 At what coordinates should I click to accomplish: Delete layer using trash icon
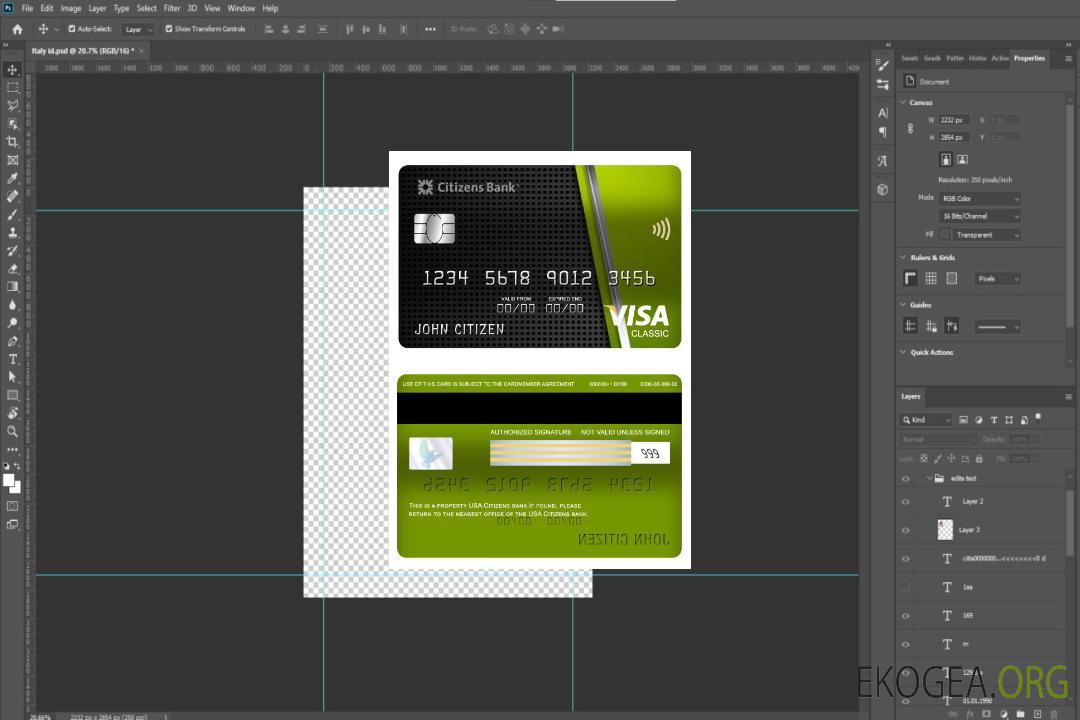coord(1054,714)
